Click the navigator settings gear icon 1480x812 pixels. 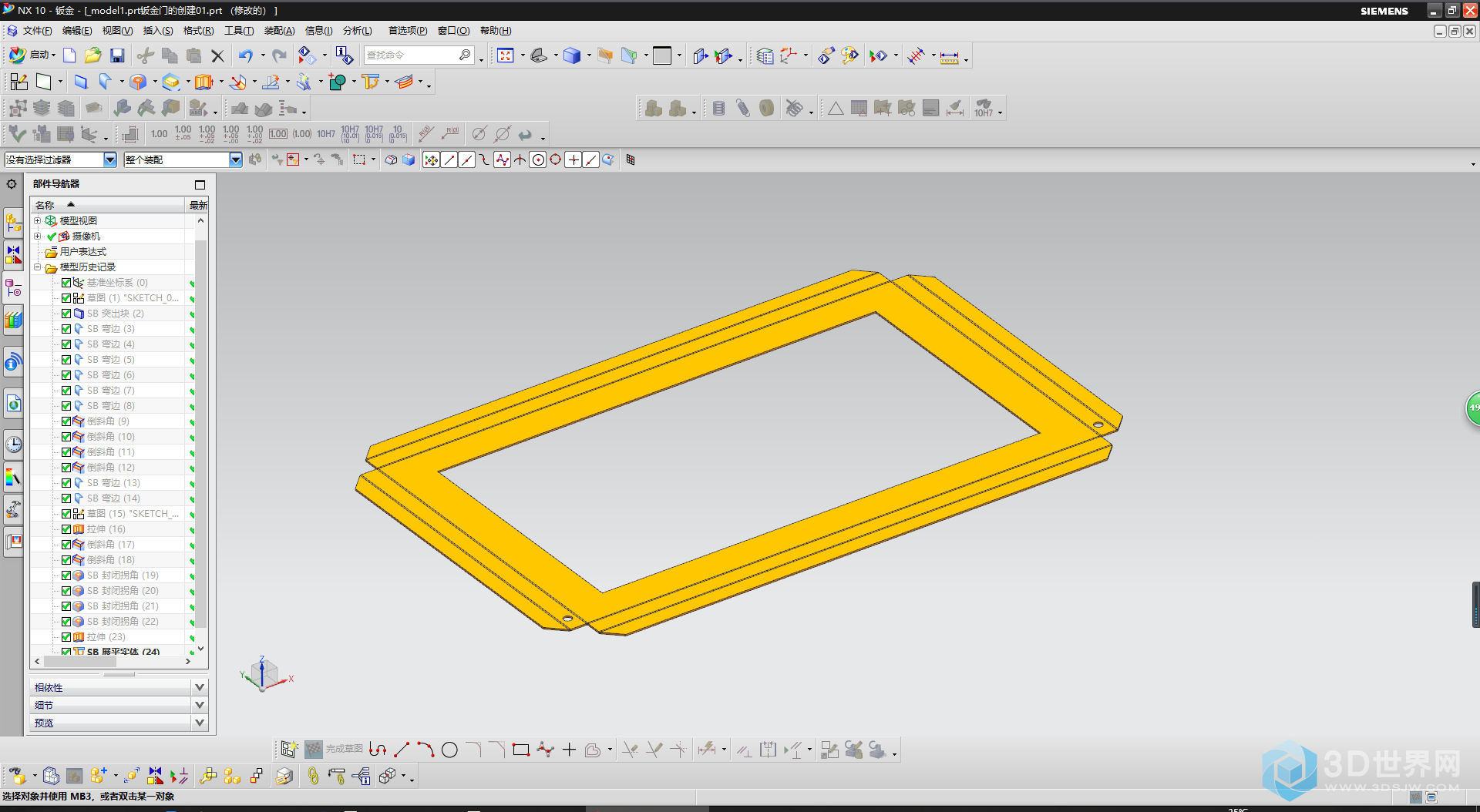[x=12, y=184]
